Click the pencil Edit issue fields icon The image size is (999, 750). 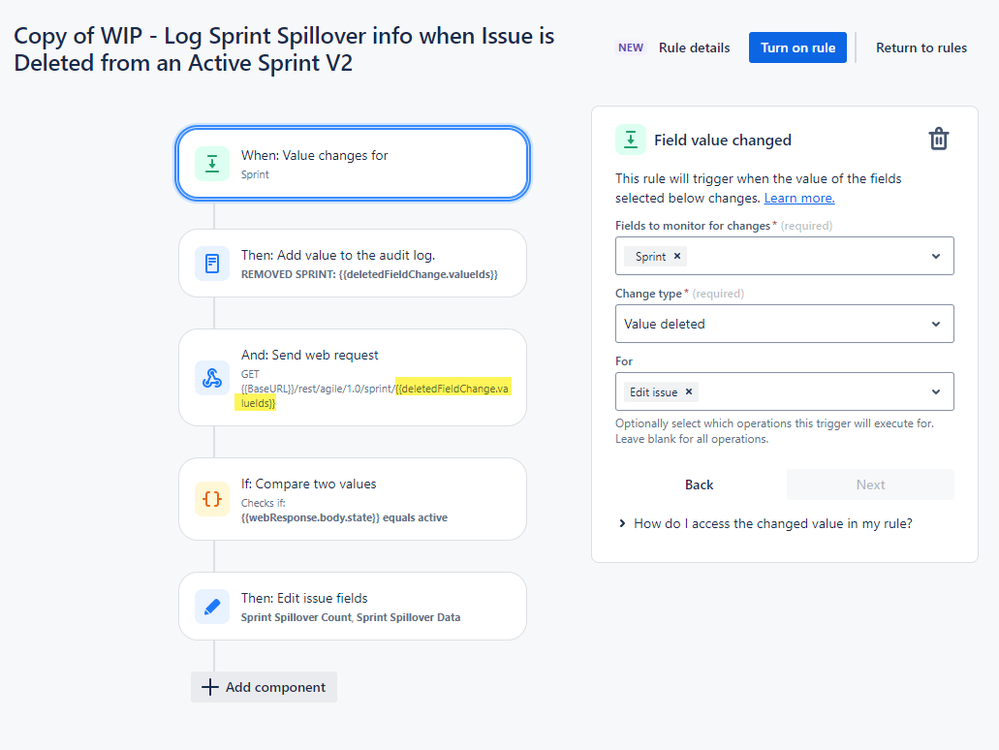click(212, 607)
